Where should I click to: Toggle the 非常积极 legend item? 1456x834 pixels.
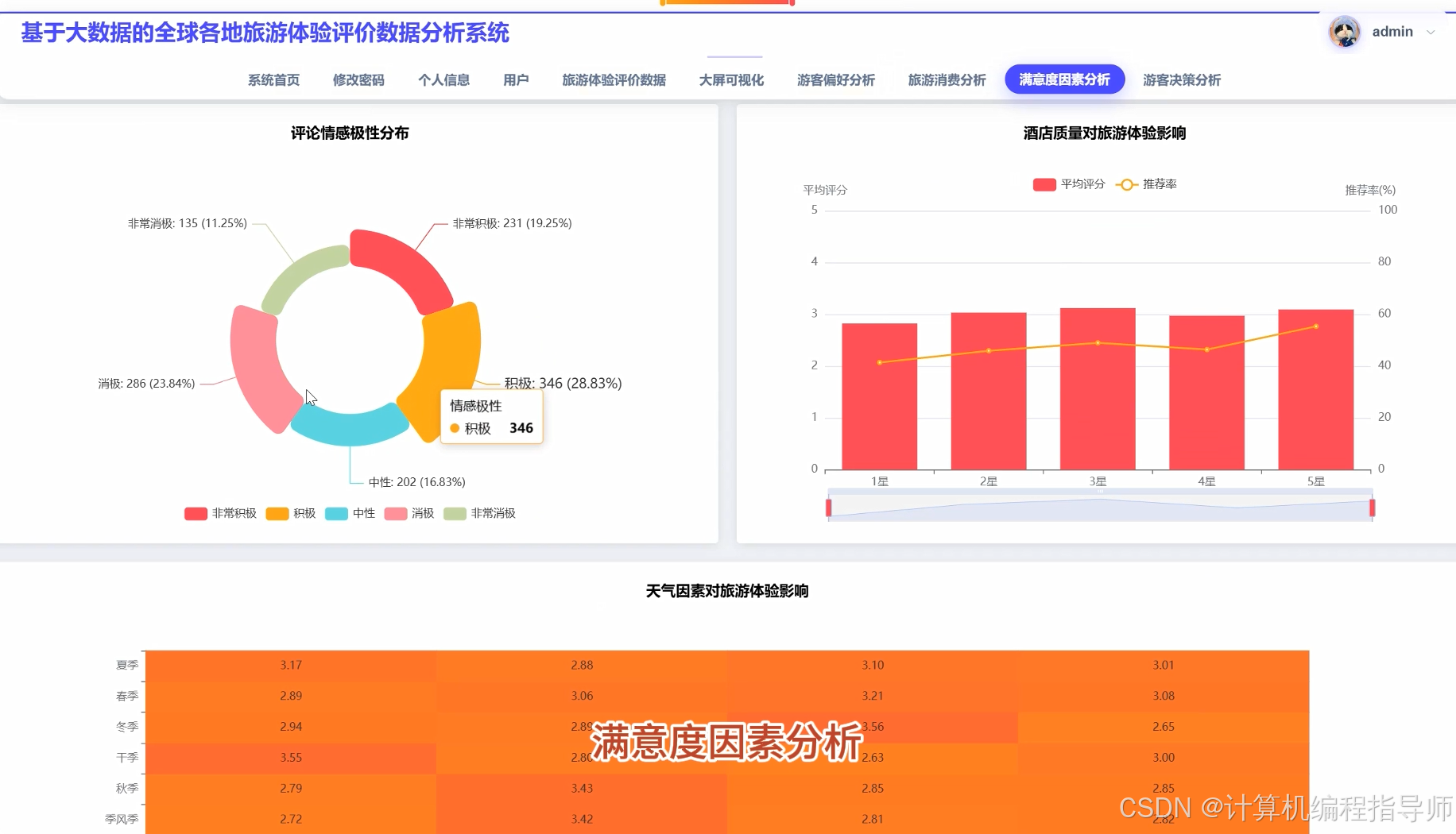click(x=220, y=513)
